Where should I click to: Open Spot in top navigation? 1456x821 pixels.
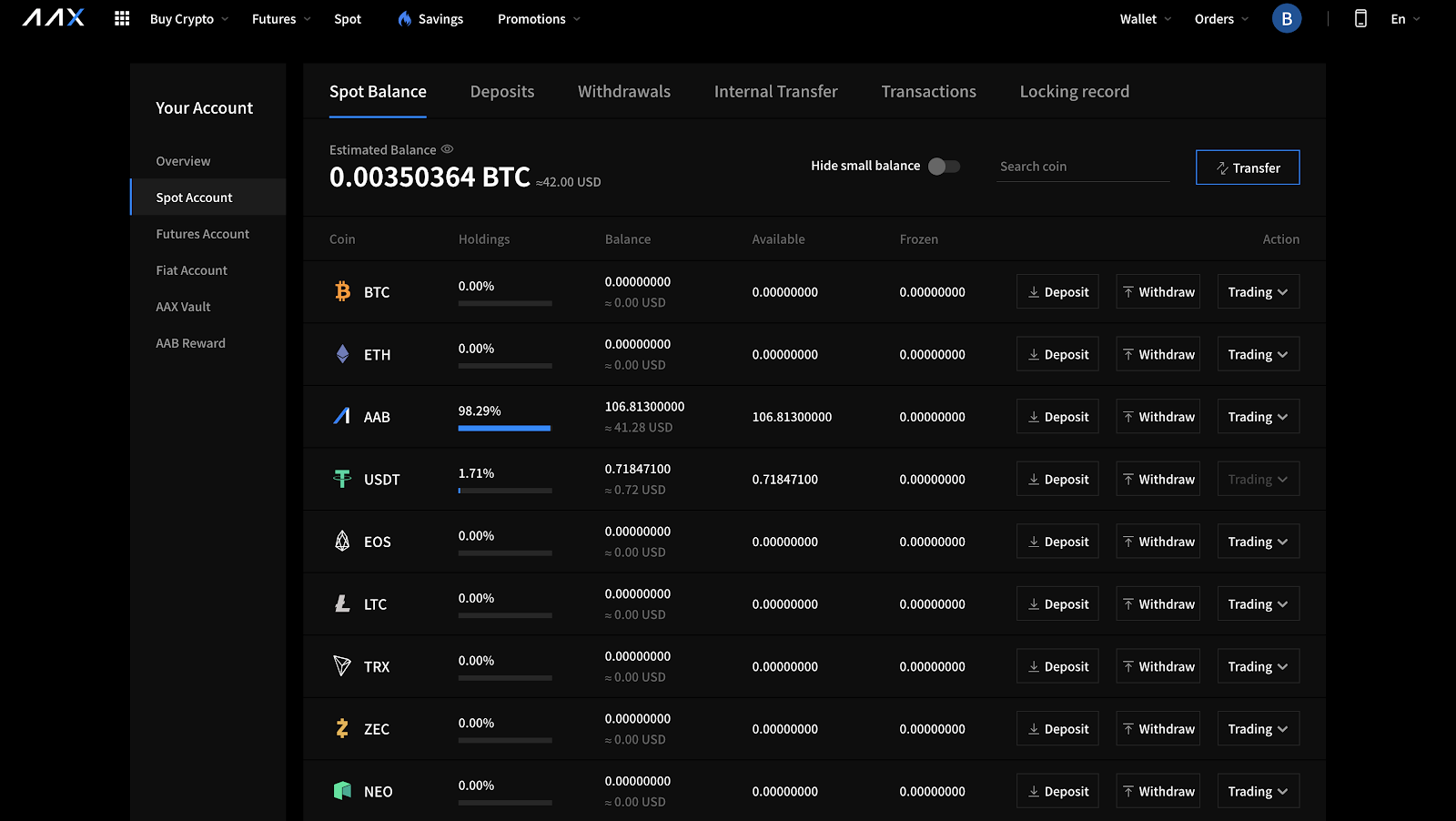click(x=348, y=18)
